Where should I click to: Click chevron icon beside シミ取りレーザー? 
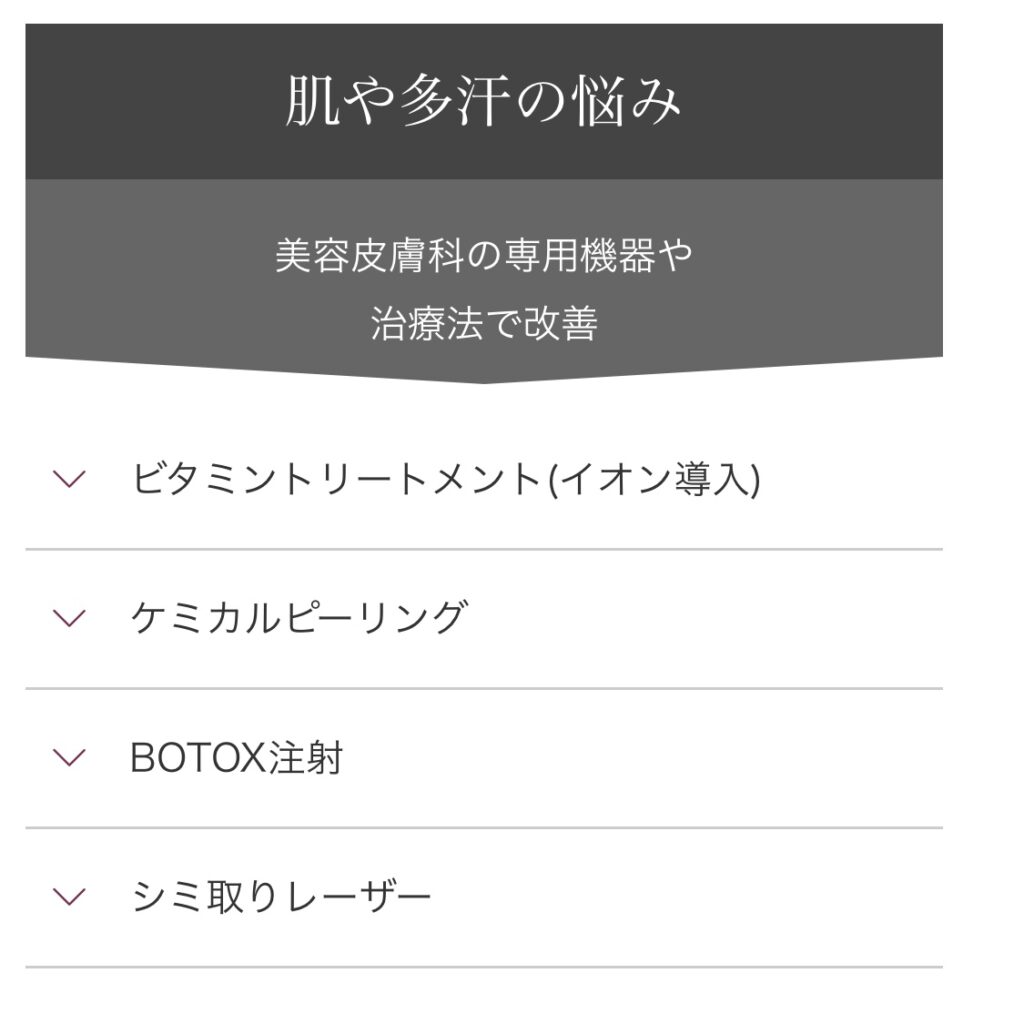(x=69, y=897)
